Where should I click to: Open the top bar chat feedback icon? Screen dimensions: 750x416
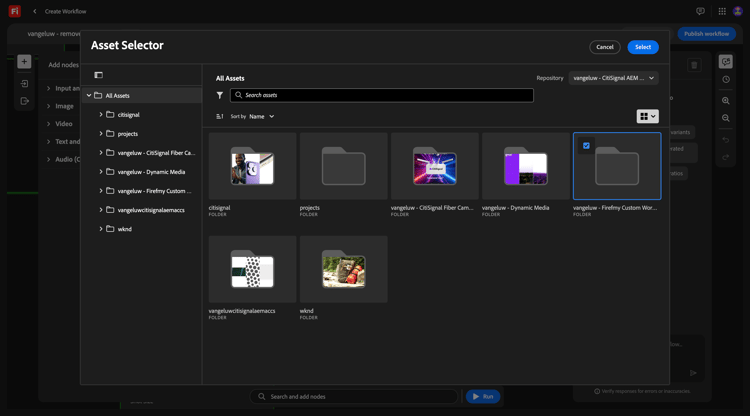pos(700,11)
